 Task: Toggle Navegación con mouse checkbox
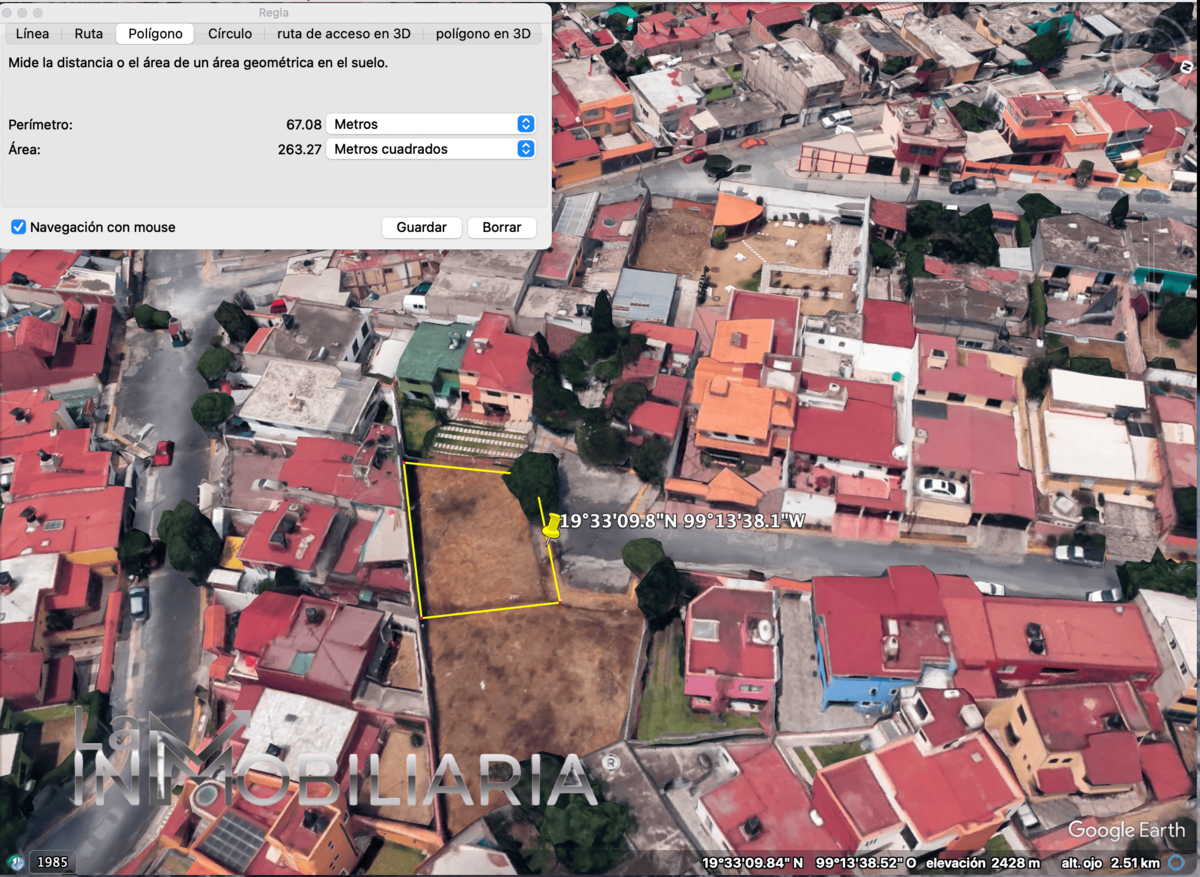coord(18,227)
